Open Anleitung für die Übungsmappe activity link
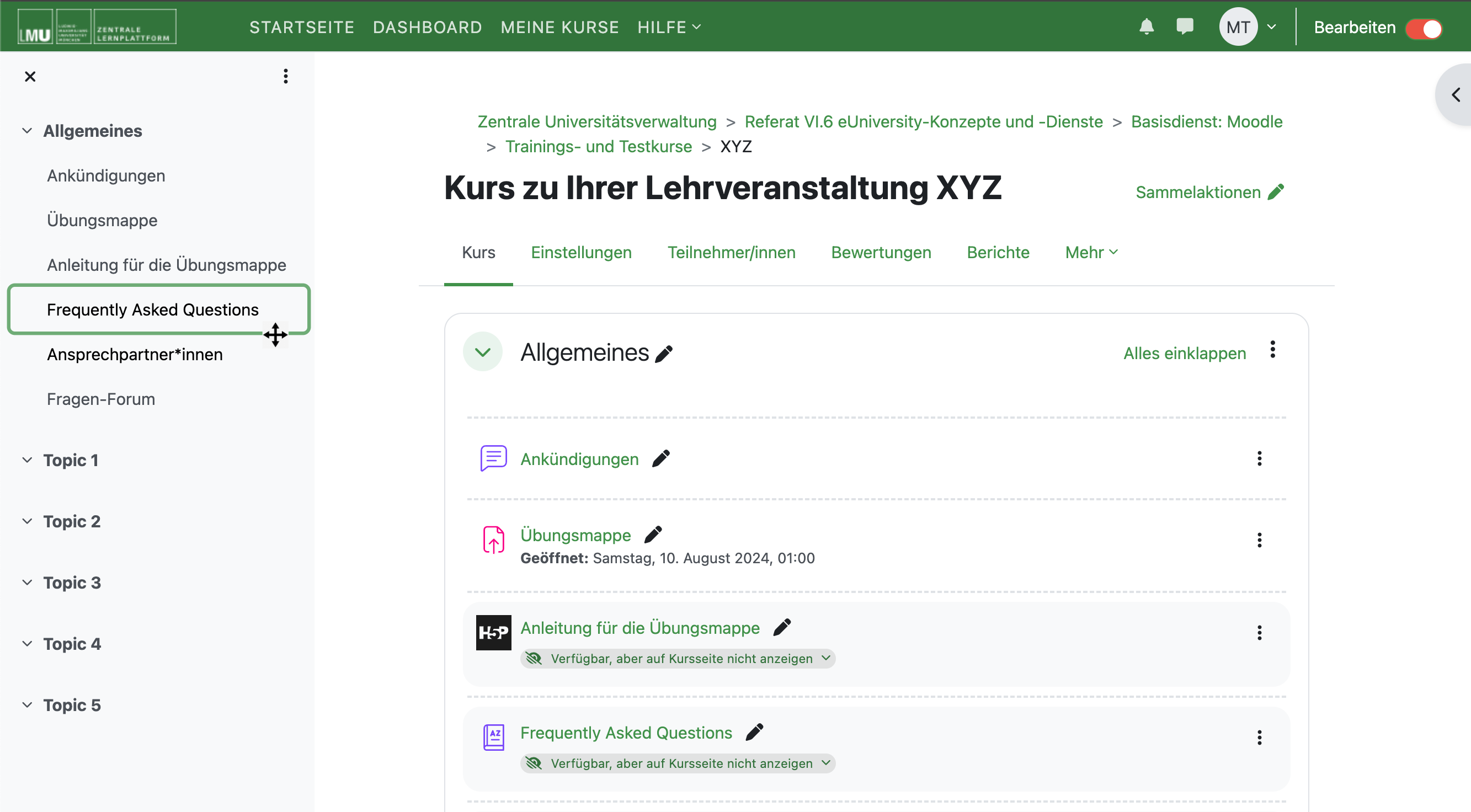The image size is (1471, 812). point(639,628)
